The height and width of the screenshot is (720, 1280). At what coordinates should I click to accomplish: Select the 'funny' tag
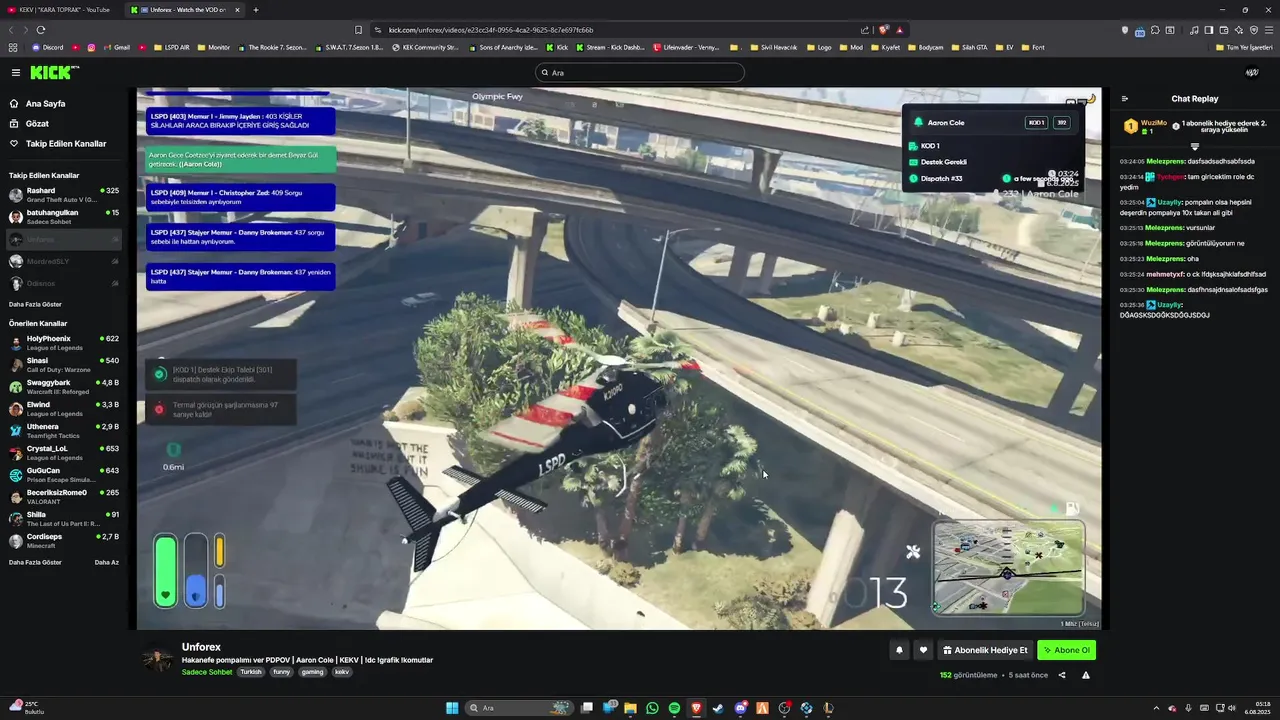pyautogui.click(x=282, y=672)
